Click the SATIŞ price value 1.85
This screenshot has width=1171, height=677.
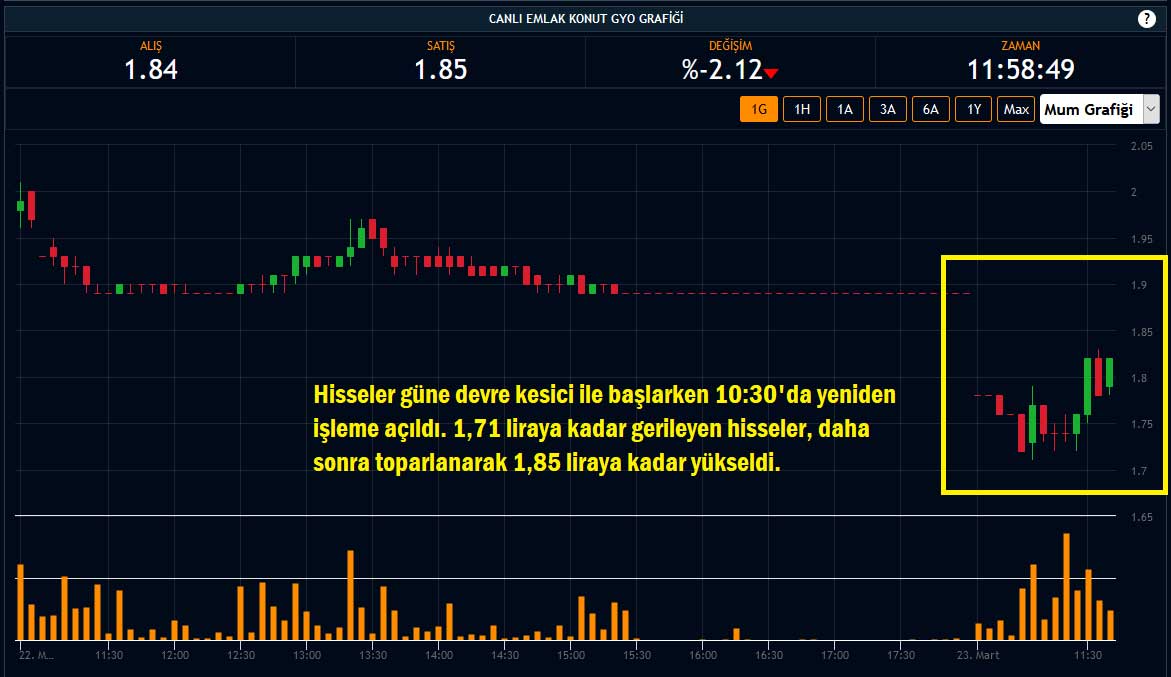coord(441,69)
